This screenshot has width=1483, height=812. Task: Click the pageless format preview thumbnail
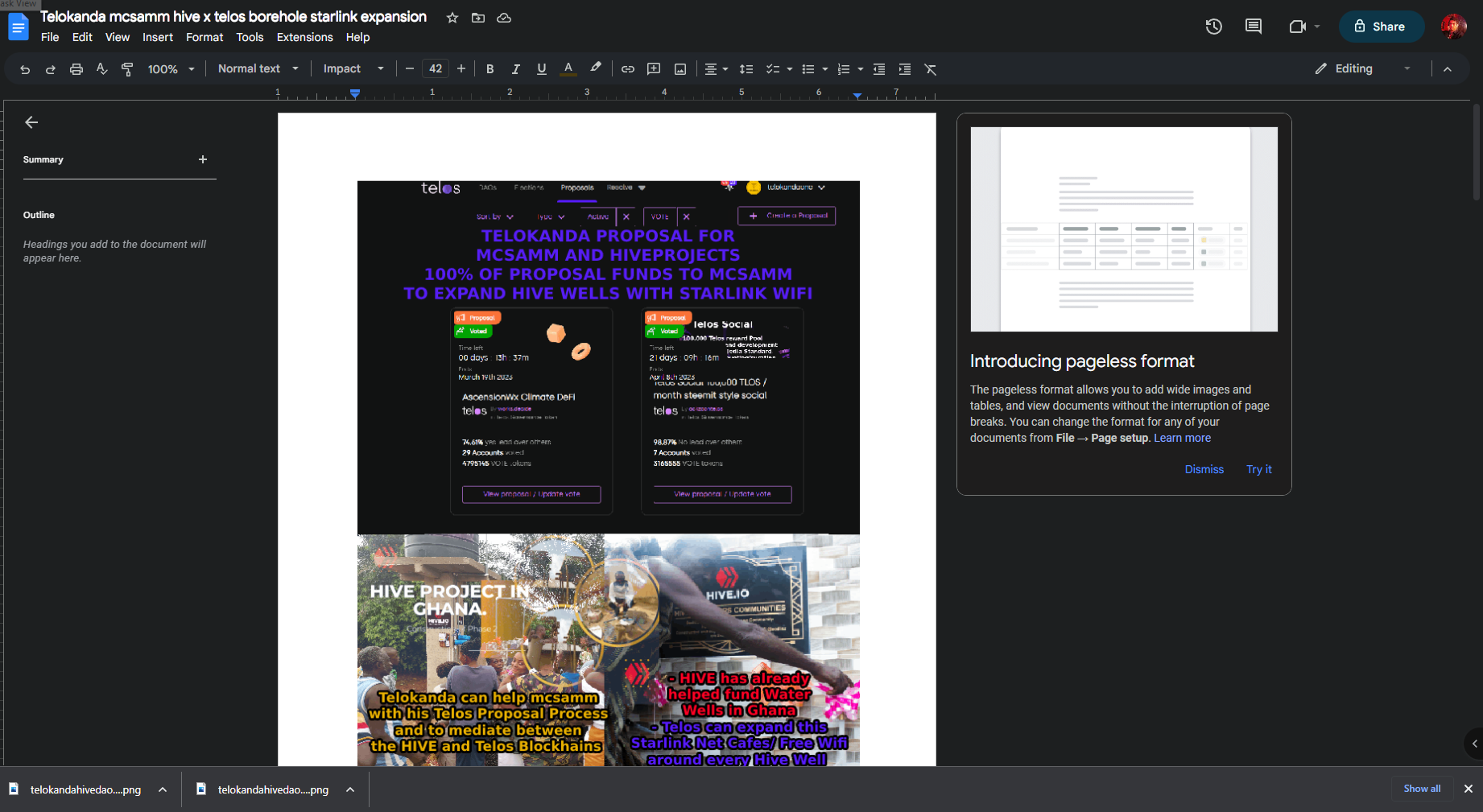click(x=1124, y=229)
